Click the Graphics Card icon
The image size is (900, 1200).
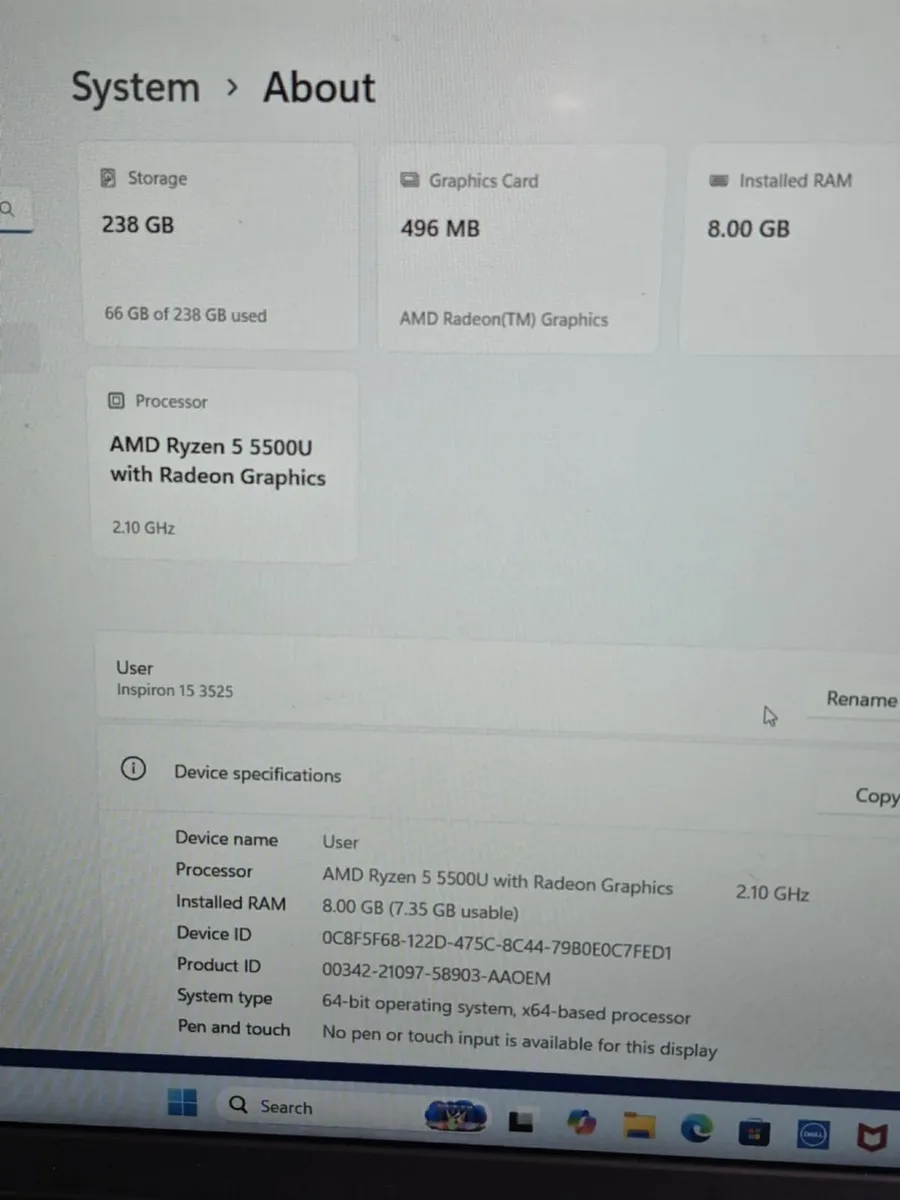[409, 180]
